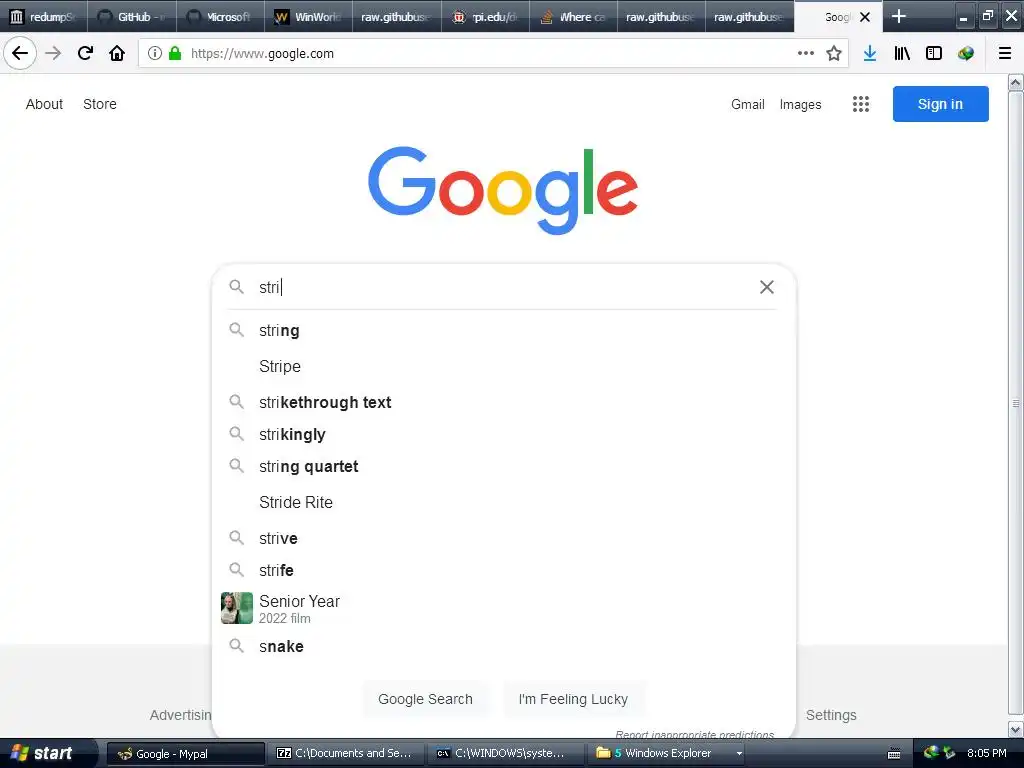1024x768 pixels.
Task: Click the Senior Year film thumbnail
Action: coord(236,608)
